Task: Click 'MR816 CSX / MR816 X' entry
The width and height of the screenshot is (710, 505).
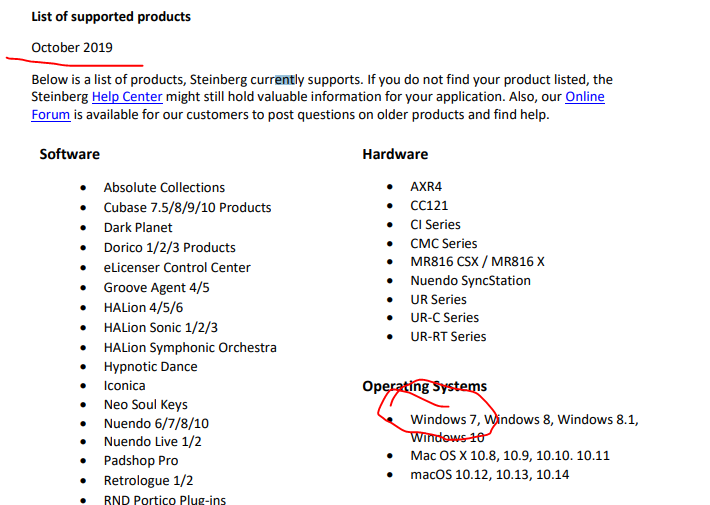Action: [x=477, y=262]
